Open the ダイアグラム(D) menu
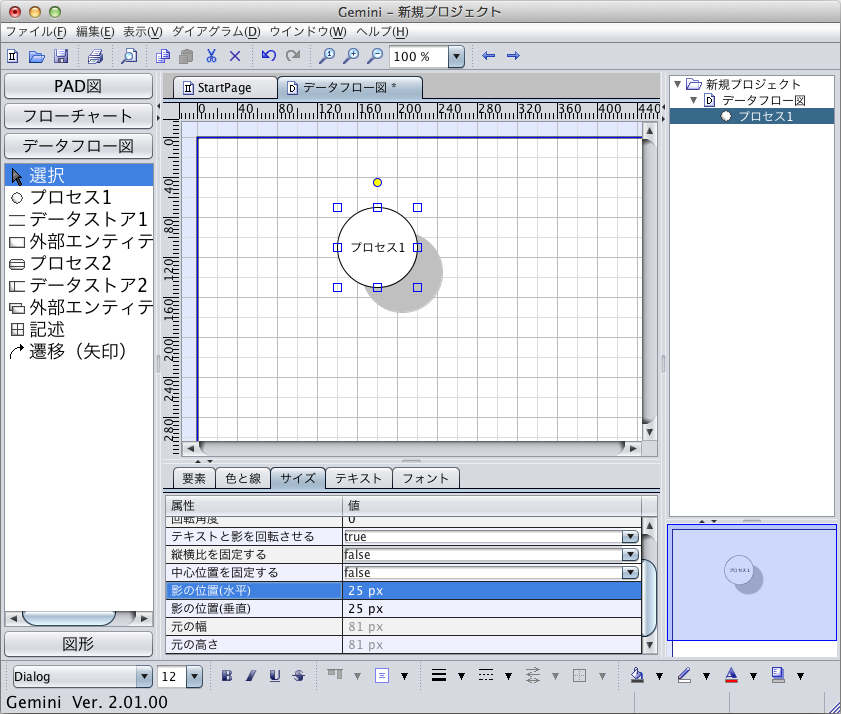 pyautogui.click(x=216, y=32)
